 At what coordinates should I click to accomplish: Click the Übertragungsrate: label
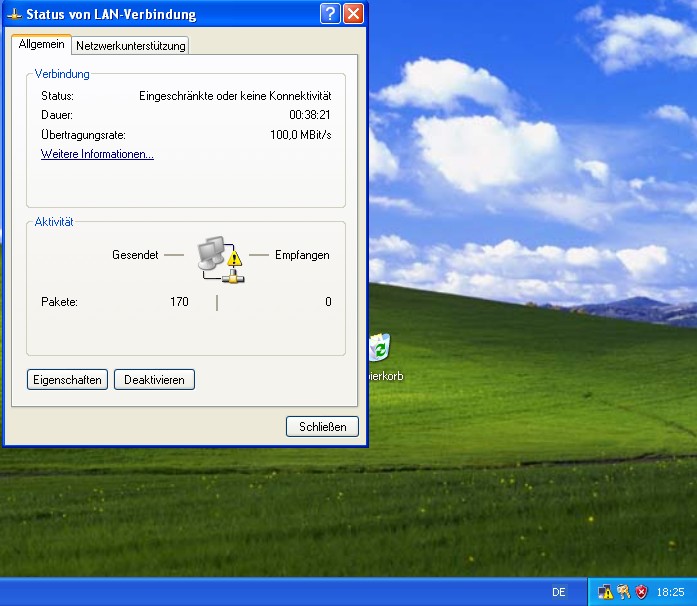pos(83,135)
